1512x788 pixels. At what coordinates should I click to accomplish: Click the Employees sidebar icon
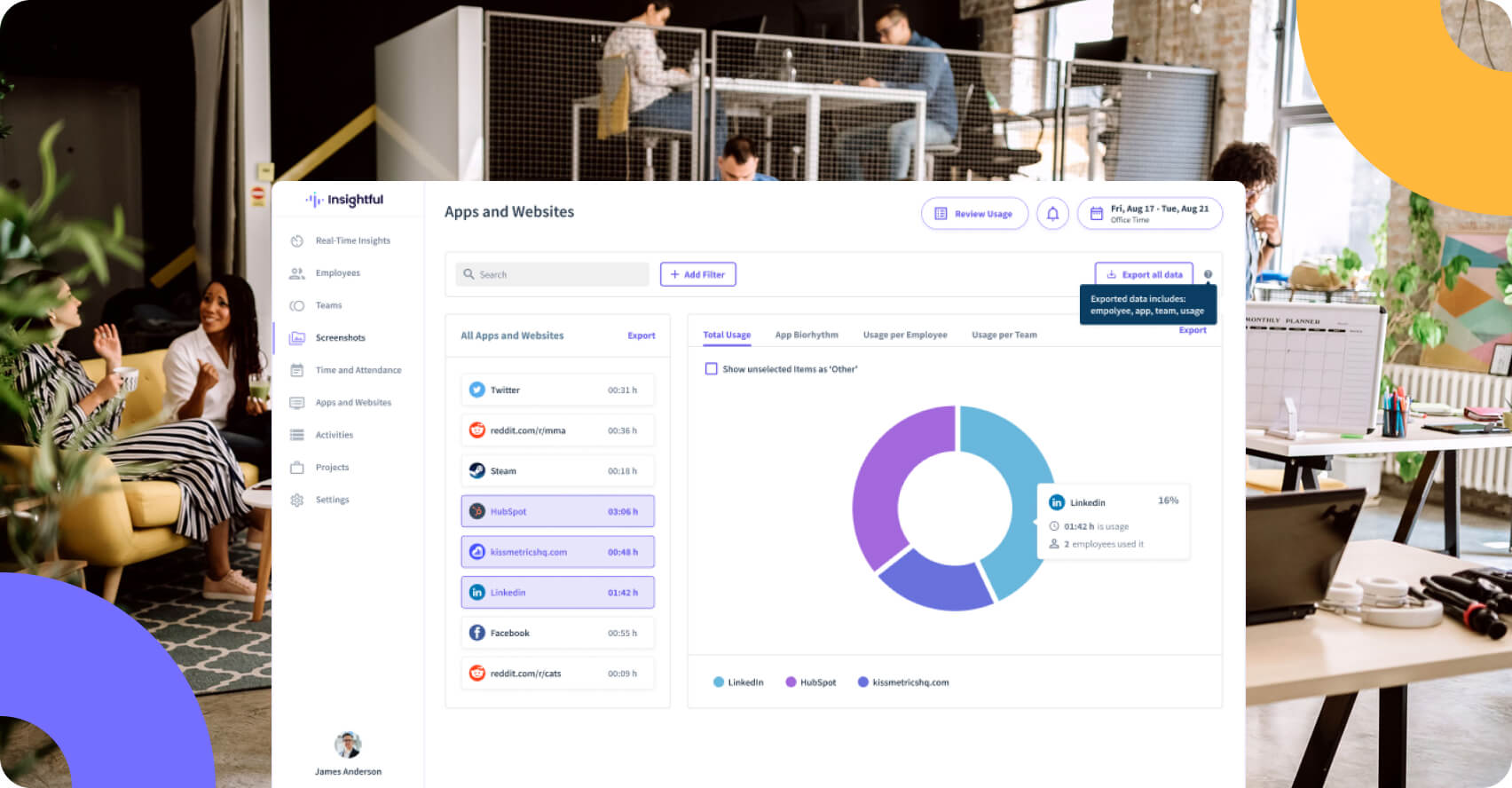pos(297,273)
